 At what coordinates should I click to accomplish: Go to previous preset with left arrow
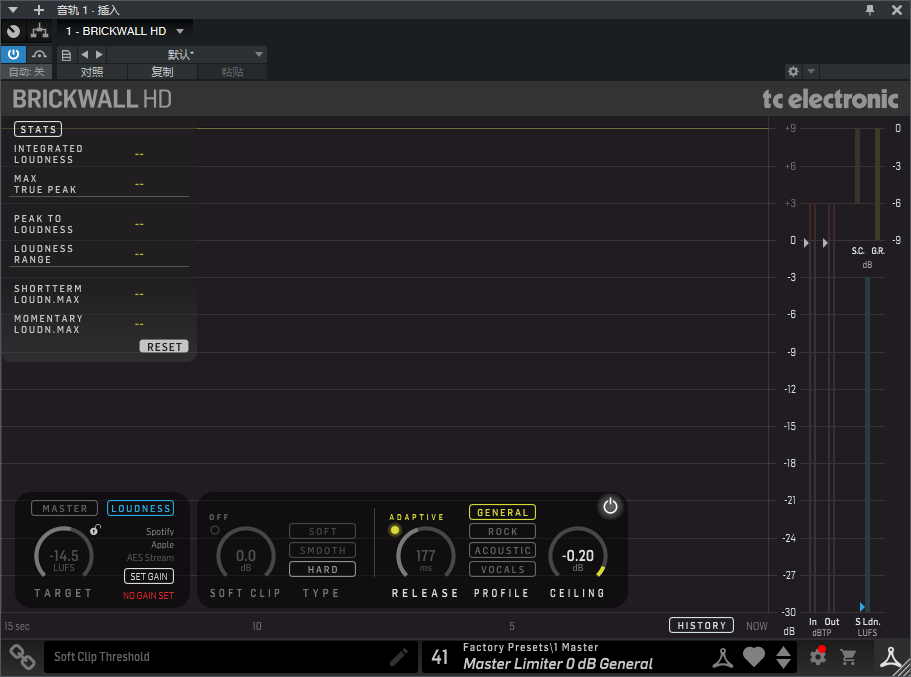(x=85, y=54)
